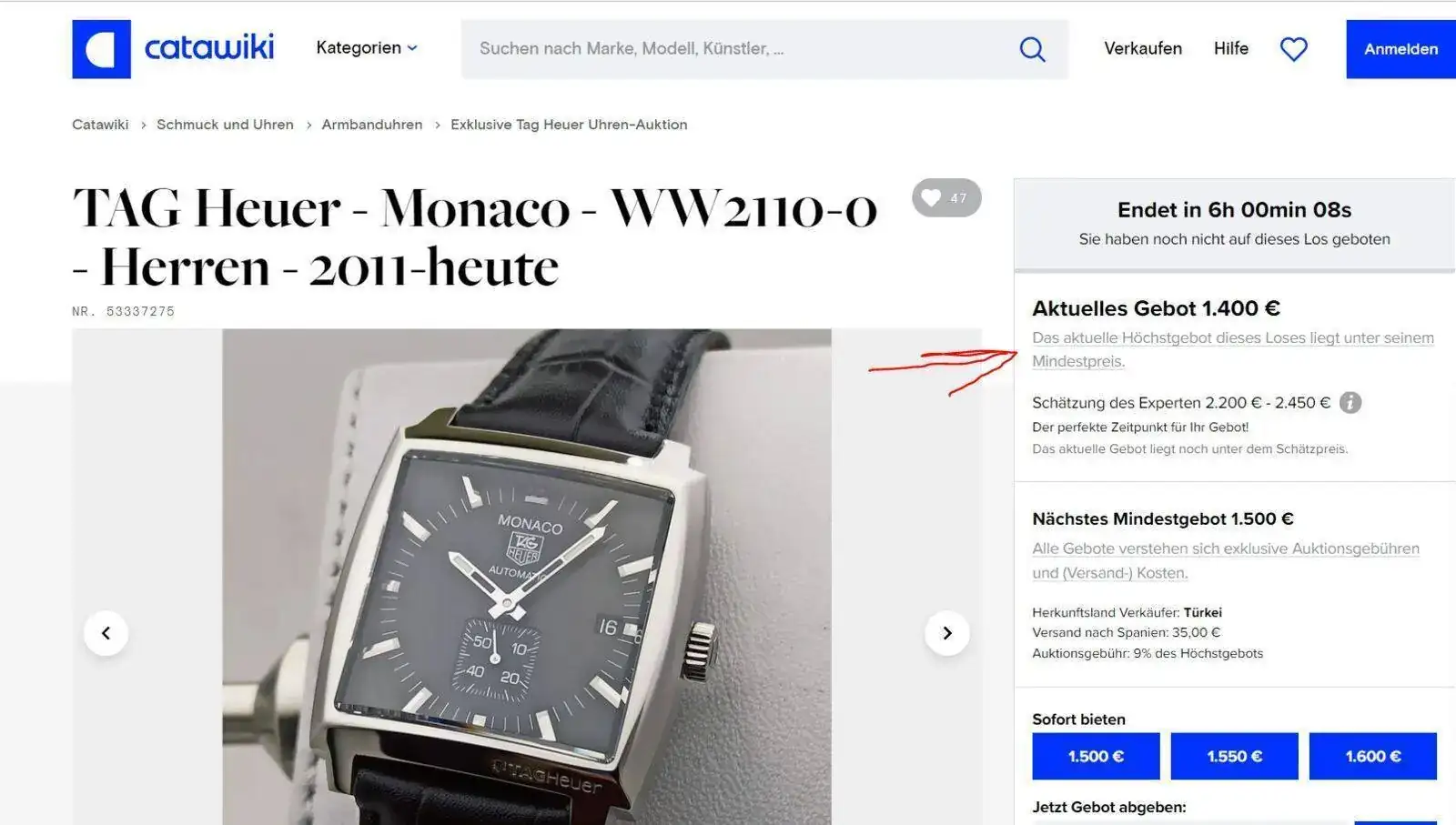Open the Verkaufen menu item
Screen dimensions: 1456x825
pyautogui.click(x=1143, y=48)
